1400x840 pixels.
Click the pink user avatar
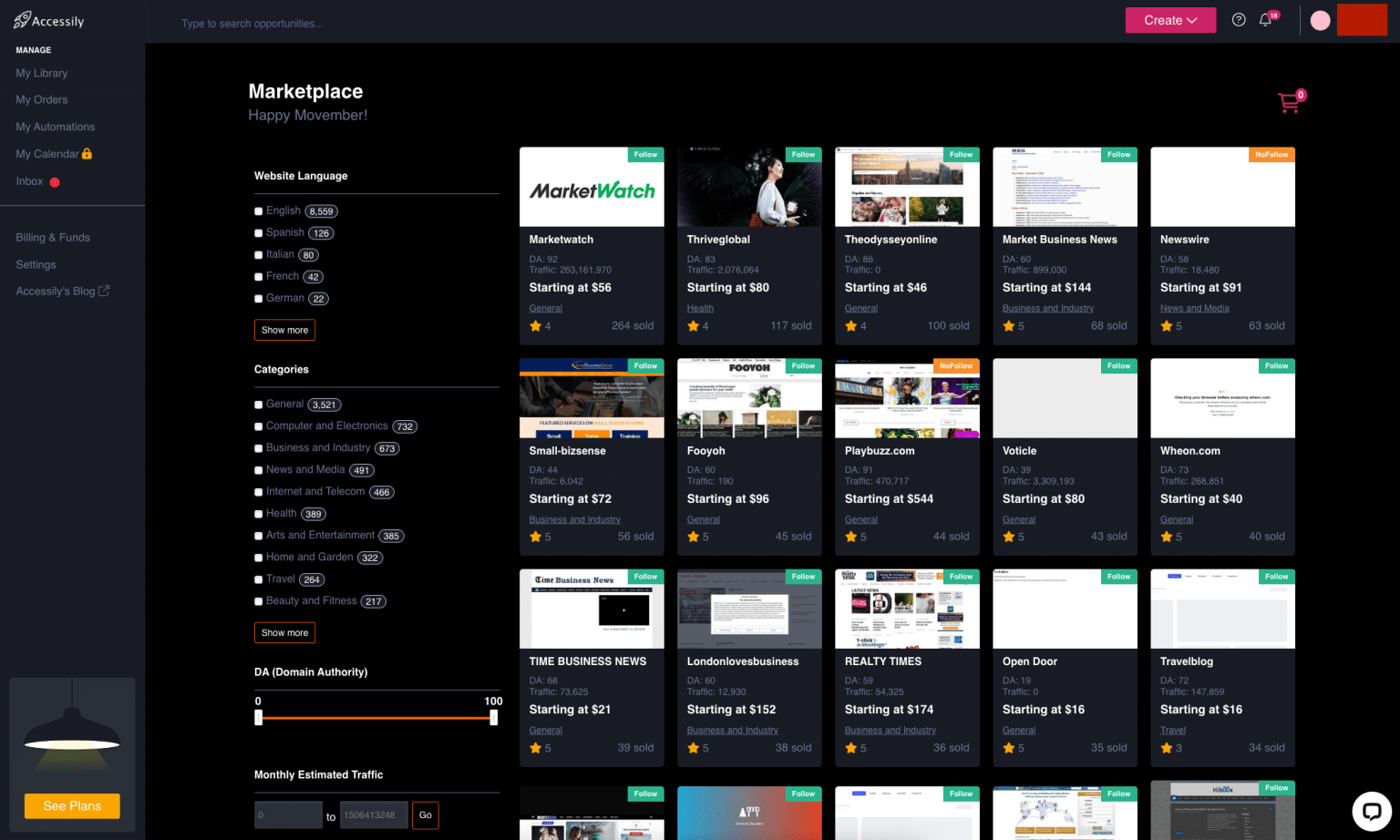1320,20
